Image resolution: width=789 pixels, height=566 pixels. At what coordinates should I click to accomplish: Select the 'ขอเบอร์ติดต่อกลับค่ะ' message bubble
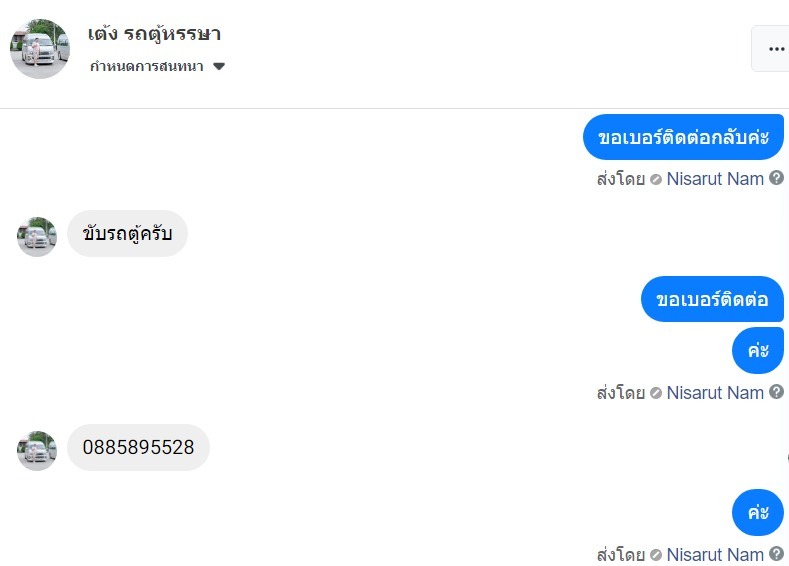[683, 137]
